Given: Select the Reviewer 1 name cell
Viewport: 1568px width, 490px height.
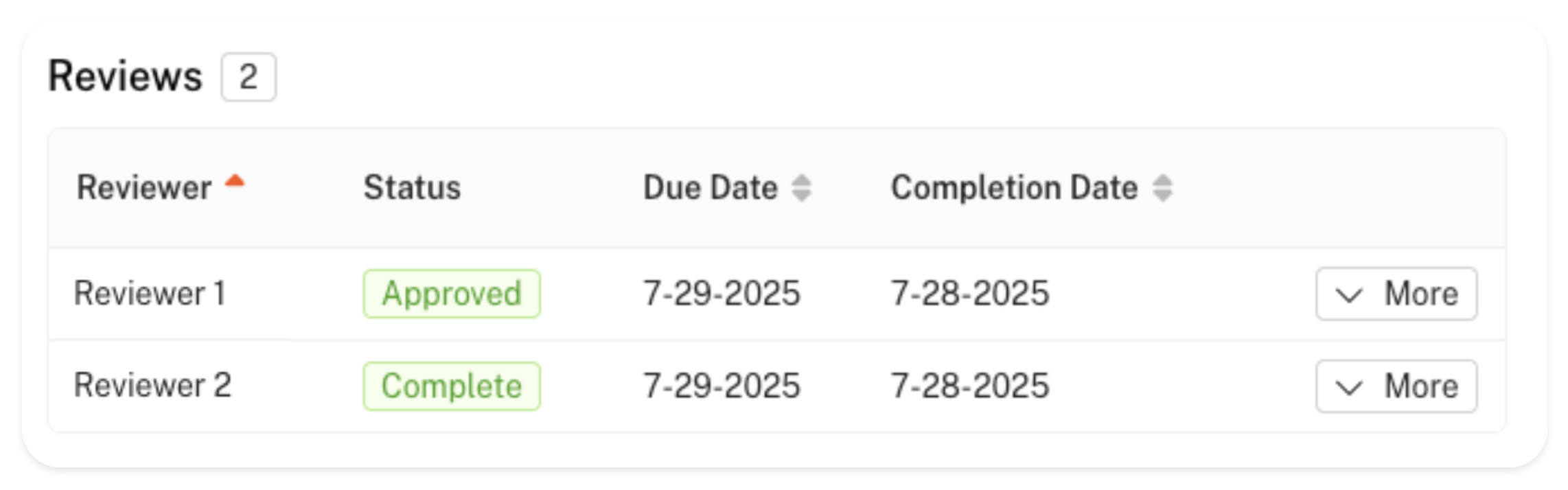Looking at the screenshot, I should pyautogui.click(x=150, y=294).
